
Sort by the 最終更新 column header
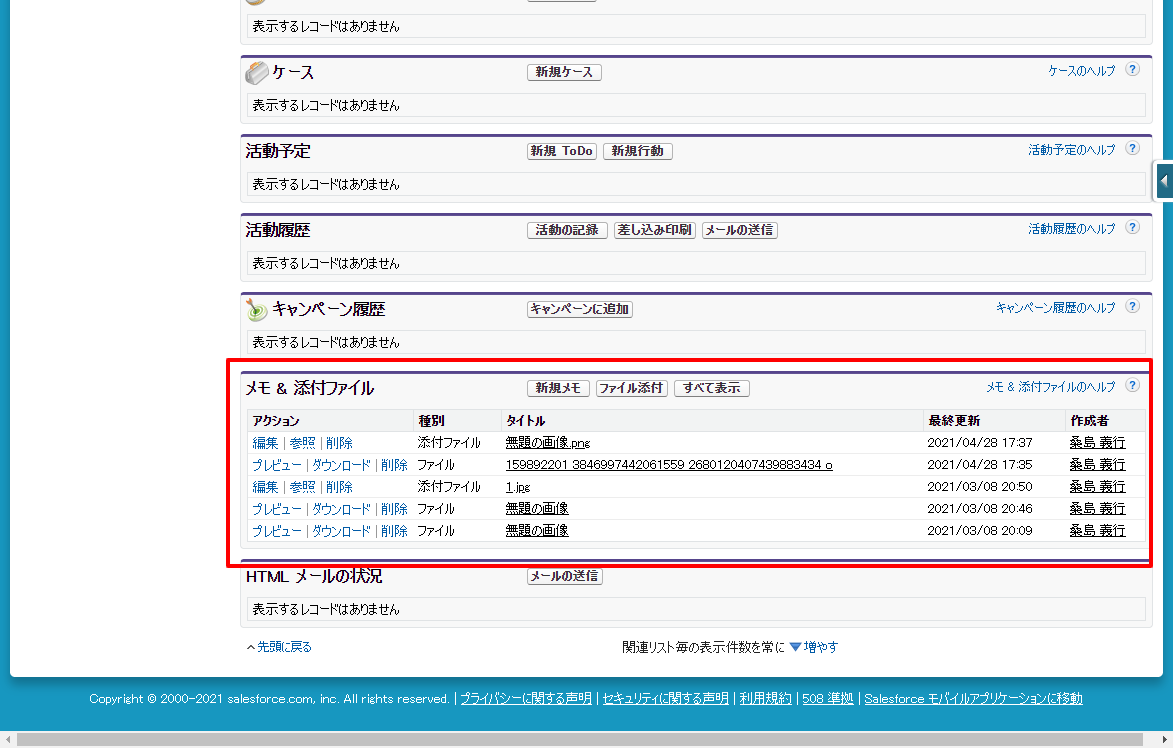pyautogui.click(x=954, y=421)
